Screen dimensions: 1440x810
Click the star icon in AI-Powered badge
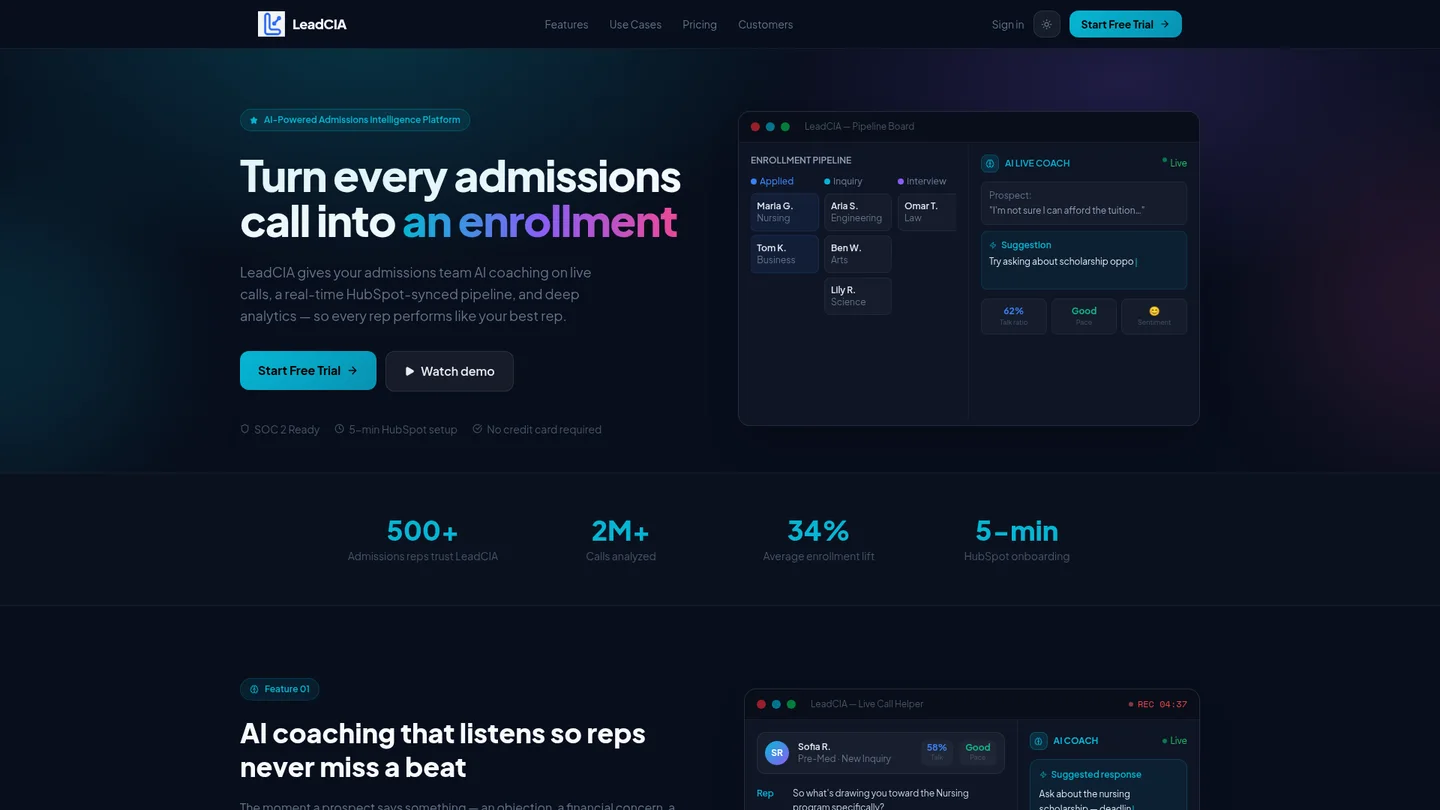[x=254, y=120]
